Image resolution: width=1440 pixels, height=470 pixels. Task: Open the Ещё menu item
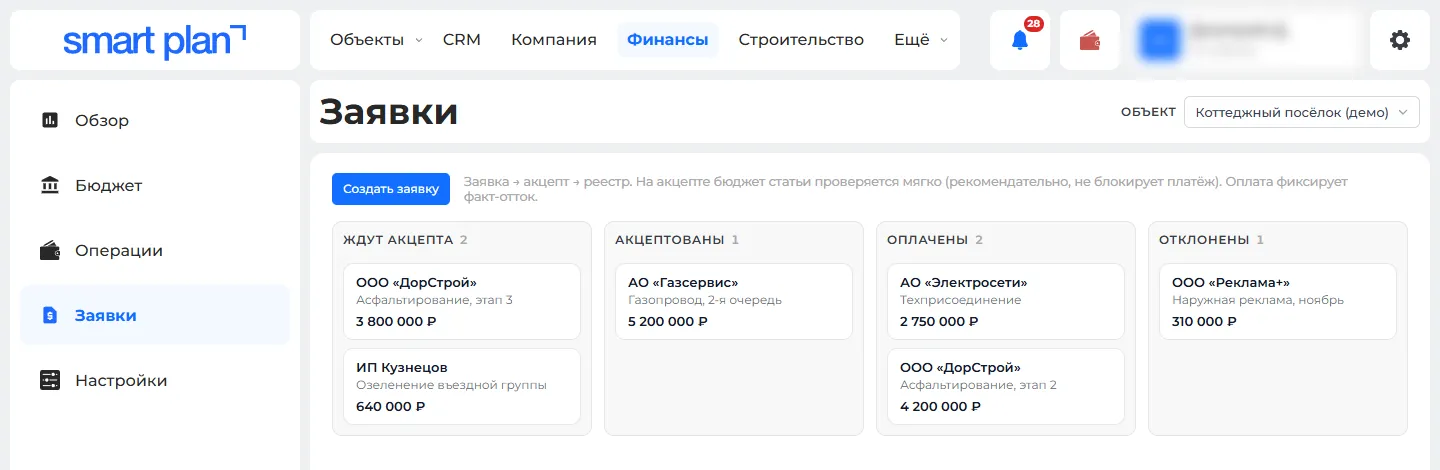912,40
